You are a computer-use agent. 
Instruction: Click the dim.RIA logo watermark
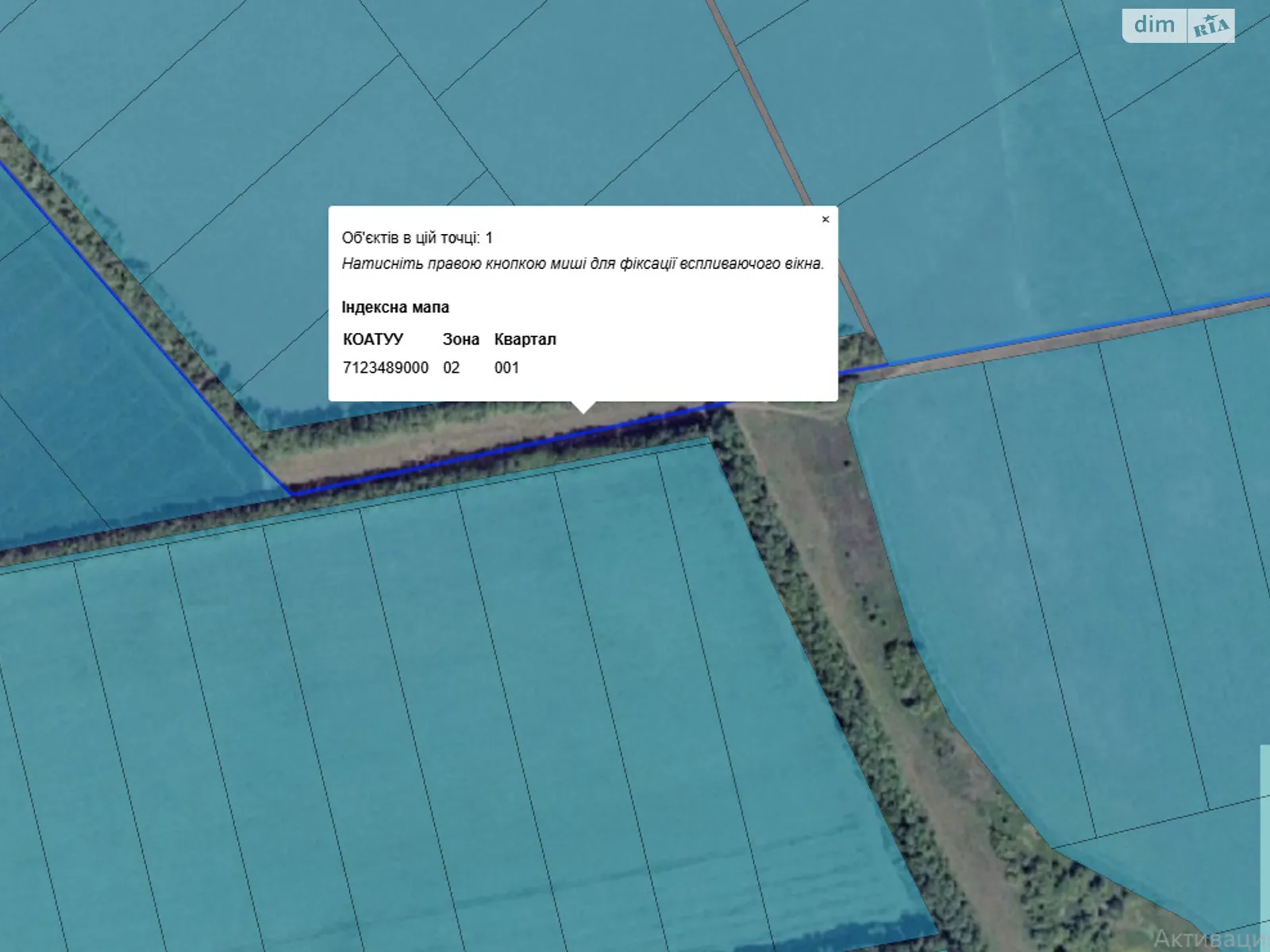click(1178, 25)
